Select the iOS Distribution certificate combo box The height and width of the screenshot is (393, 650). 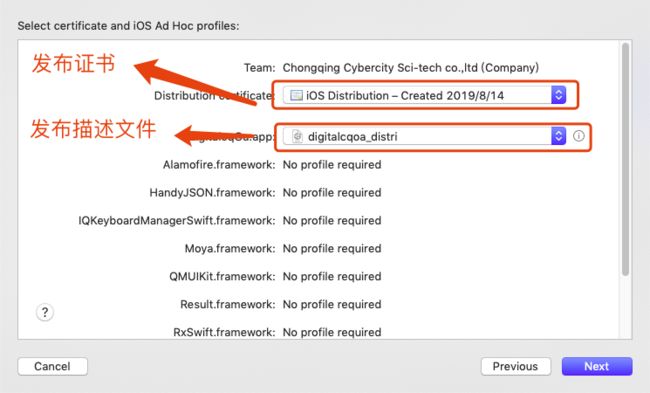[424, 95]
